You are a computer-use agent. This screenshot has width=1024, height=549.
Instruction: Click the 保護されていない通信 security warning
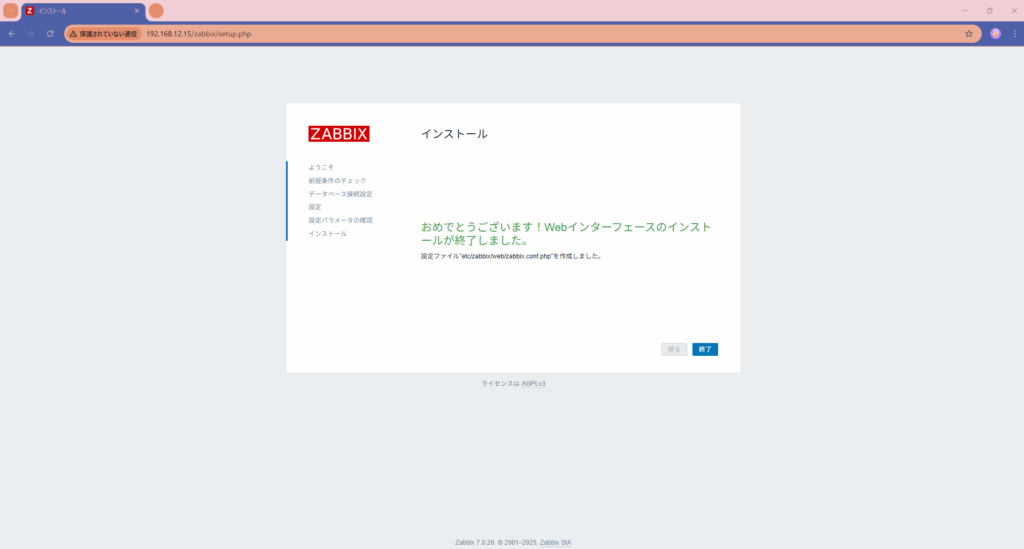[103, 33]
